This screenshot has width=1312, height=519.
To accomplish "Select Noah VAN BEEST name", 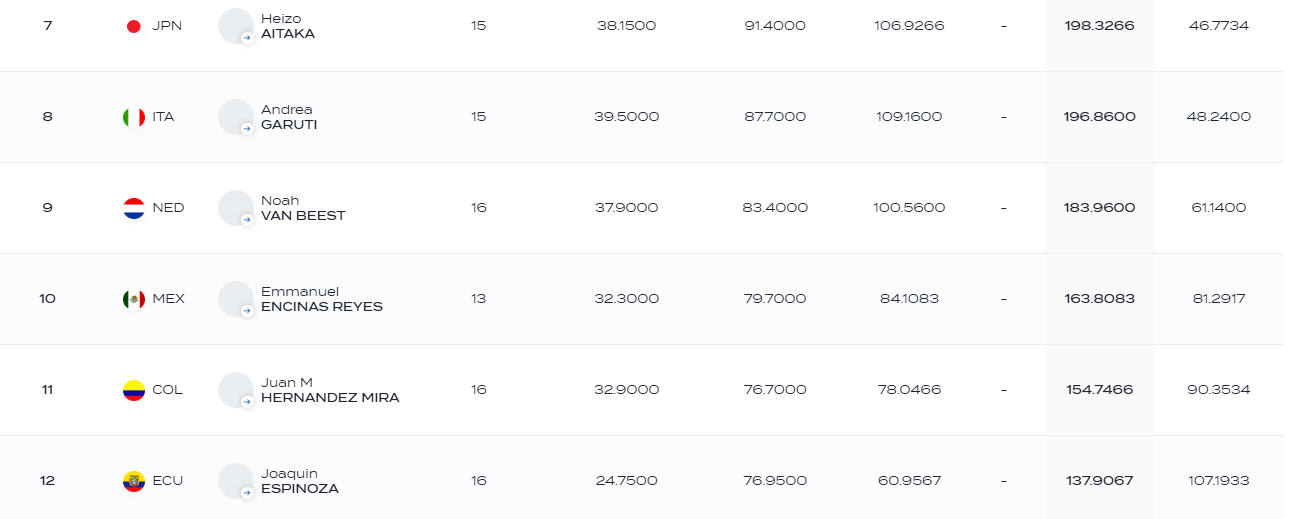I will click(x=303, y=208).
